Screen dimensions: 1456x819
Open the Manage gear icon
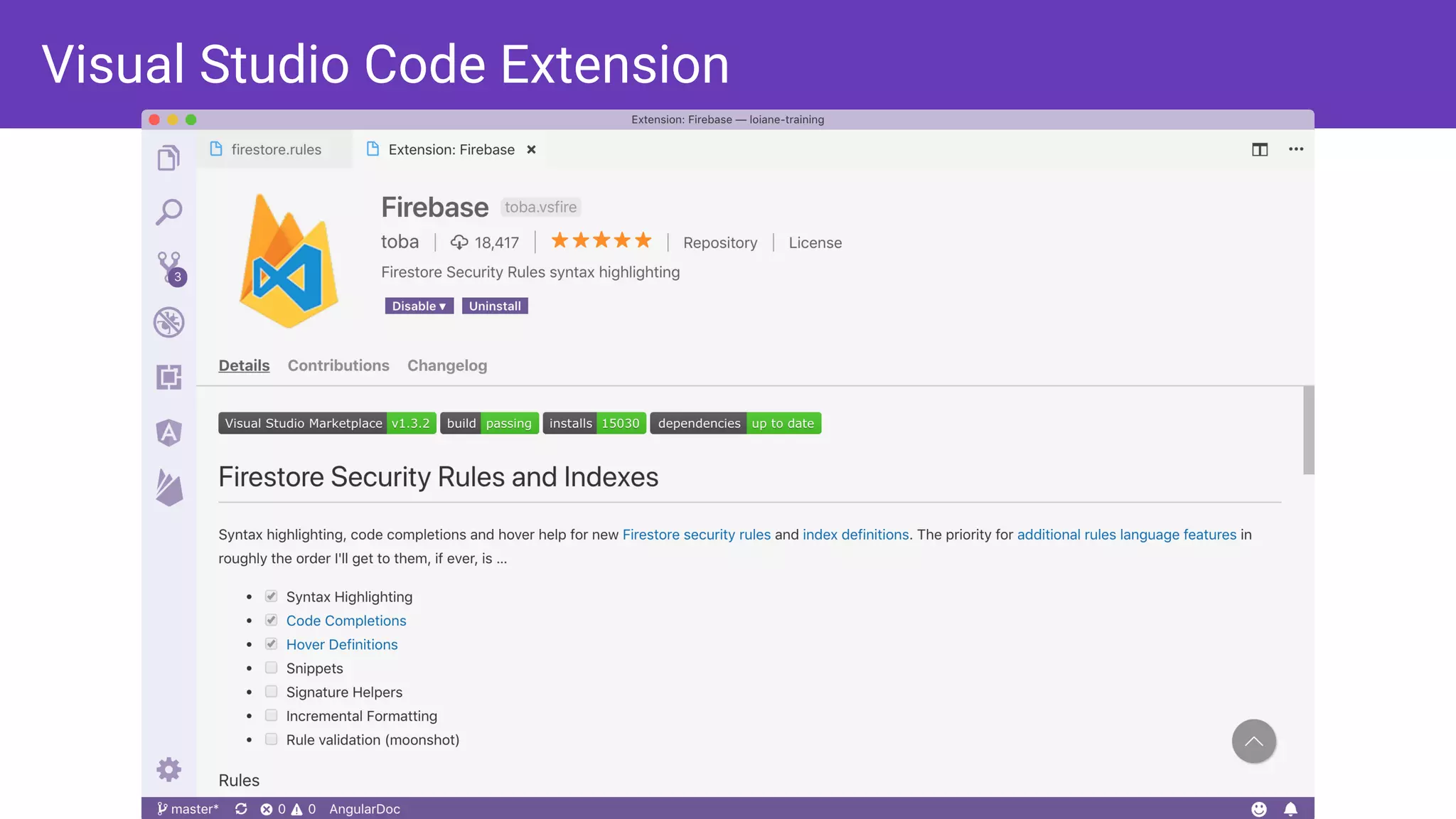[x=169, y=769]
